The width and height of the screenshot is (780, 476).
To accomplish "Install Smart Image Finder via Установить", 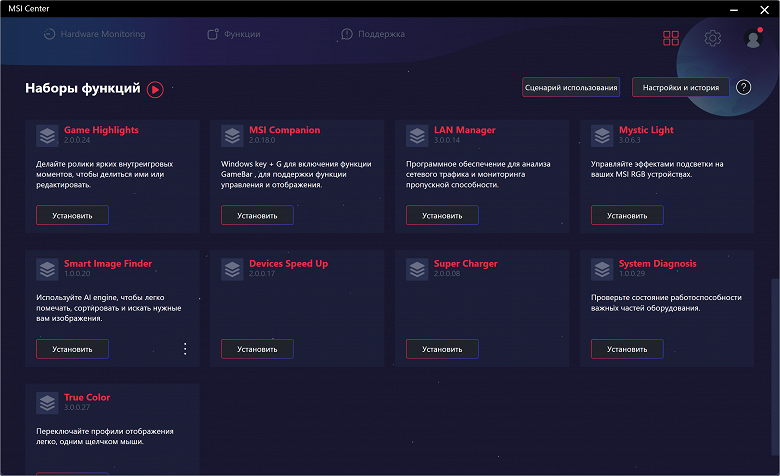I will [72, 349].
